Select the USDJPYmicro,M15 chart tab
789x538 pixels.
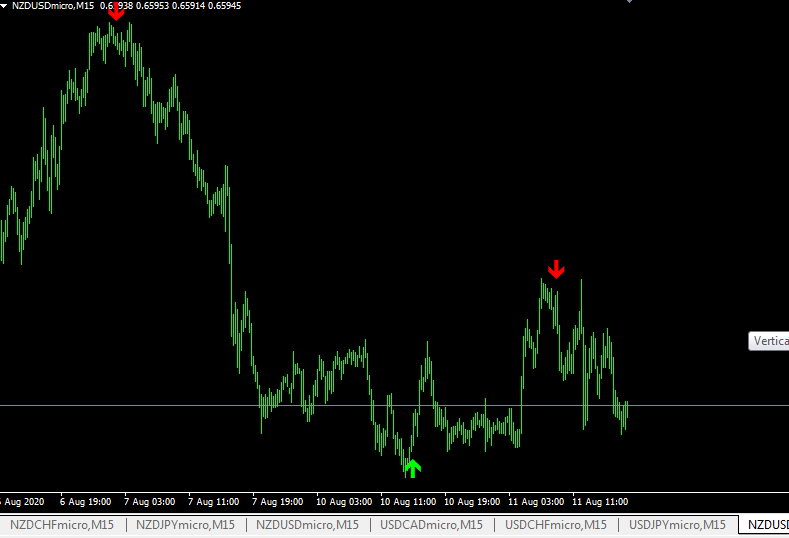[x=678, y=525]
